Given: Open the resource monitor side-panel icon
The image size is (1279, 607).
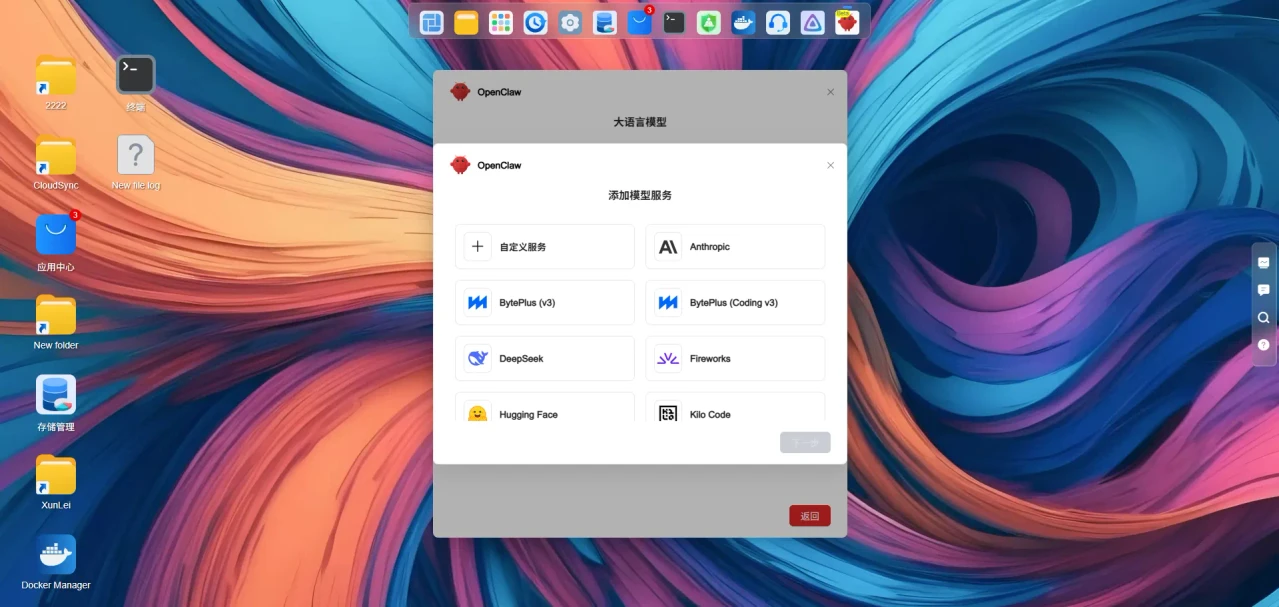Looking at the screenshot, I should [x=1264, y=263].
